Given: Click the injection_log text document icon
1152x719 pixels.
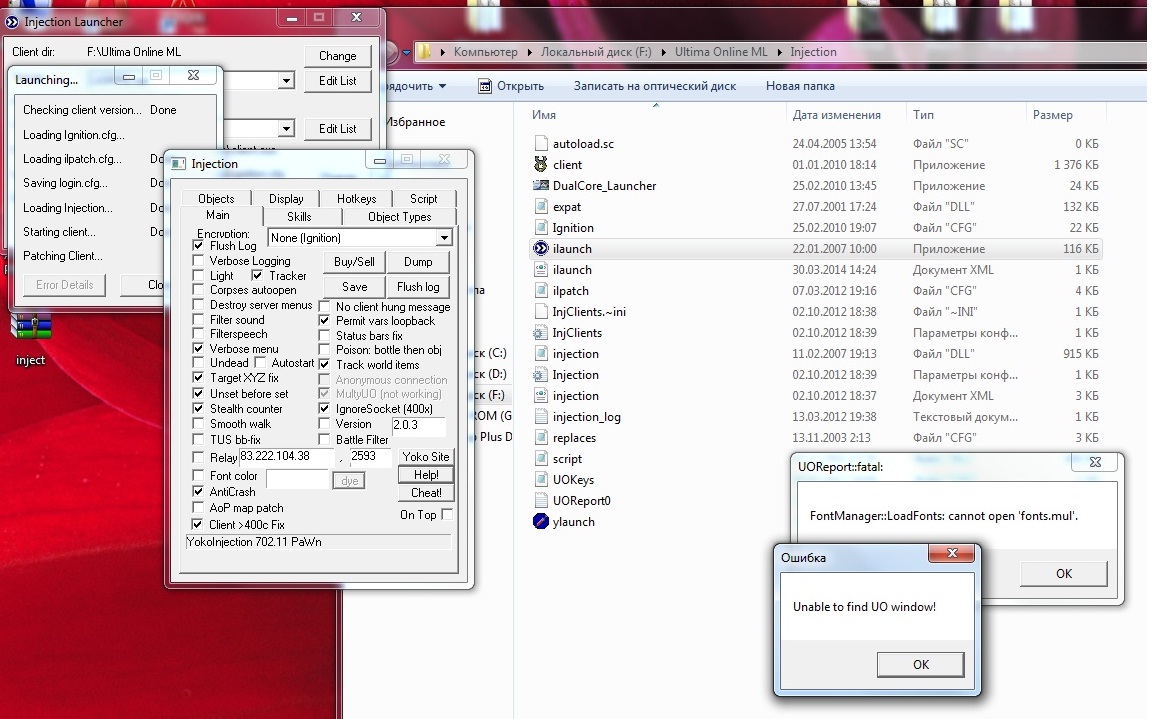Looking at the screenshot, I should (x=541, y=417).
